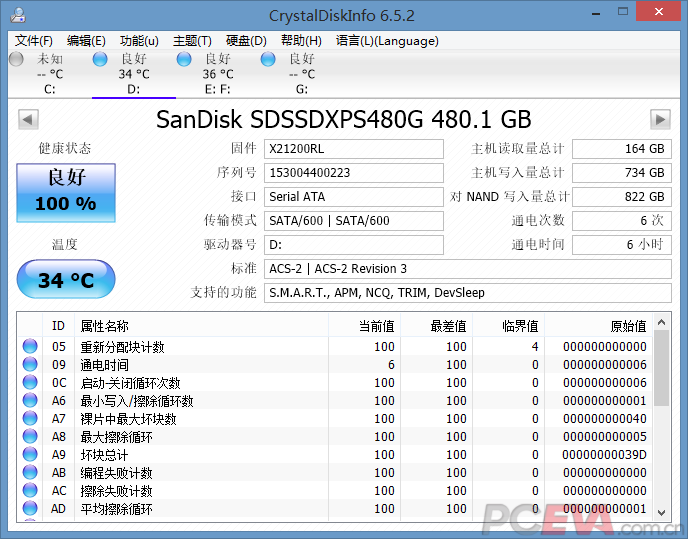This screenshot has width=688, height=539.
Task: Click raw value 0000000039D
Action: coord(604,454)
